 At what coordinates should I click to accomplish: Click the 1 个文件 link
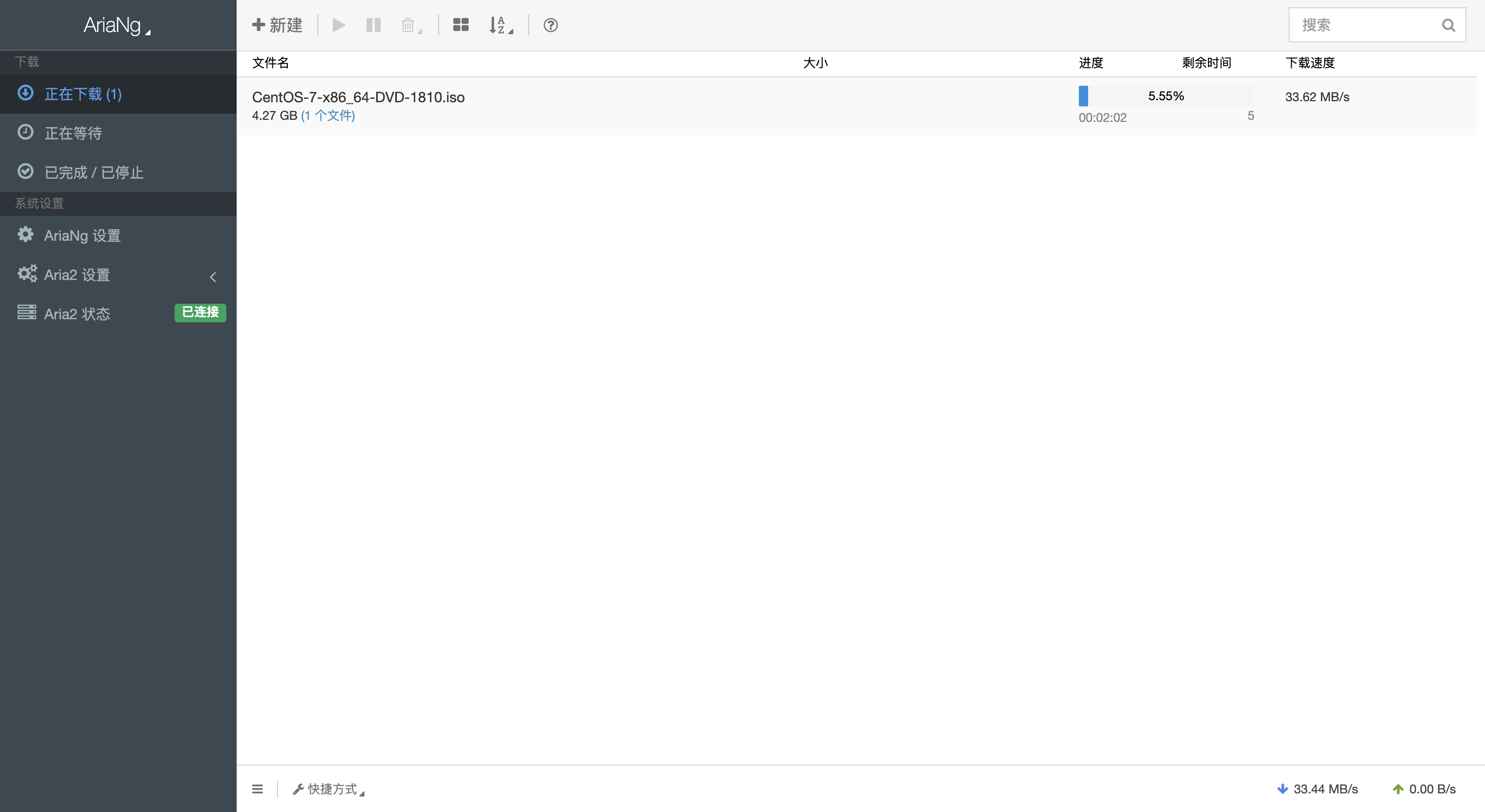328,115
